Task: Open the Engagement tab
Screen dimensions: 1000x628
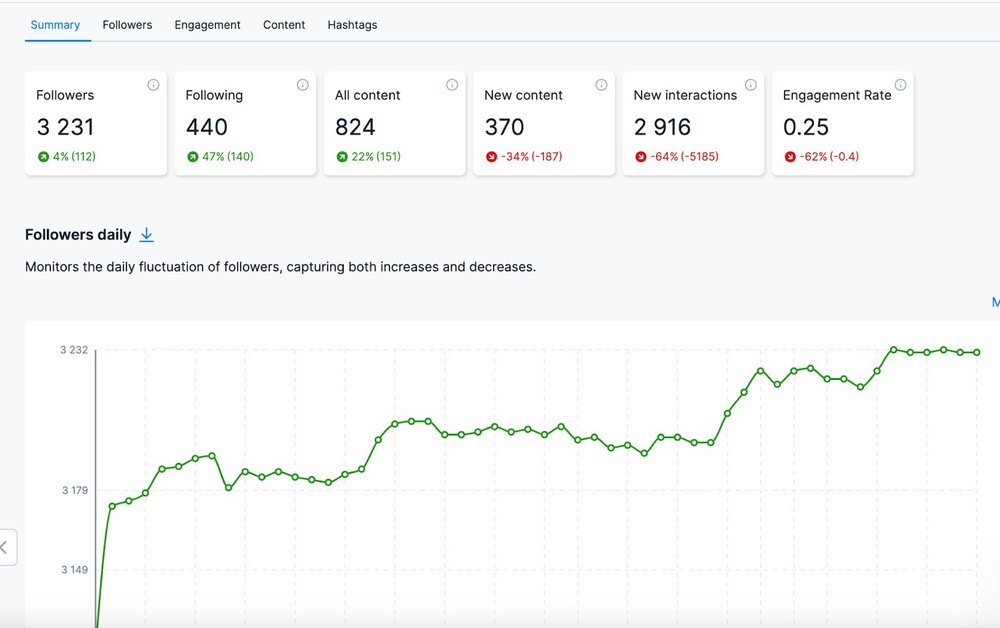Action: [207, 25]
